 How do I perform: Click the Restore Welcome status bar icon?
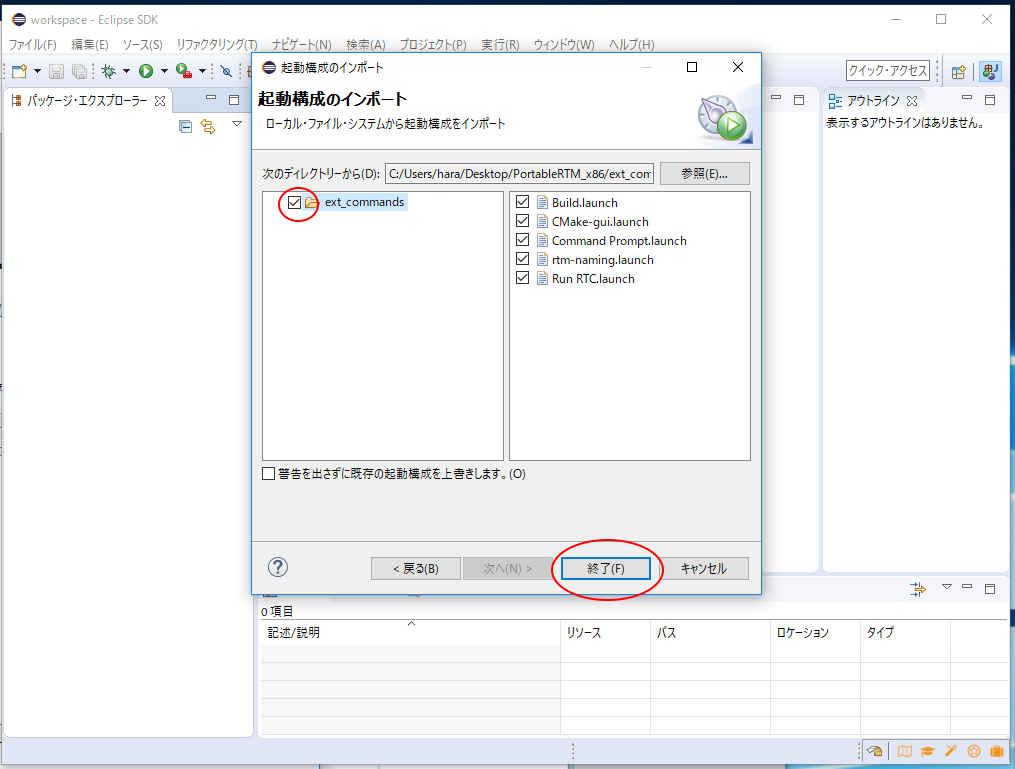tap(875, 751)
